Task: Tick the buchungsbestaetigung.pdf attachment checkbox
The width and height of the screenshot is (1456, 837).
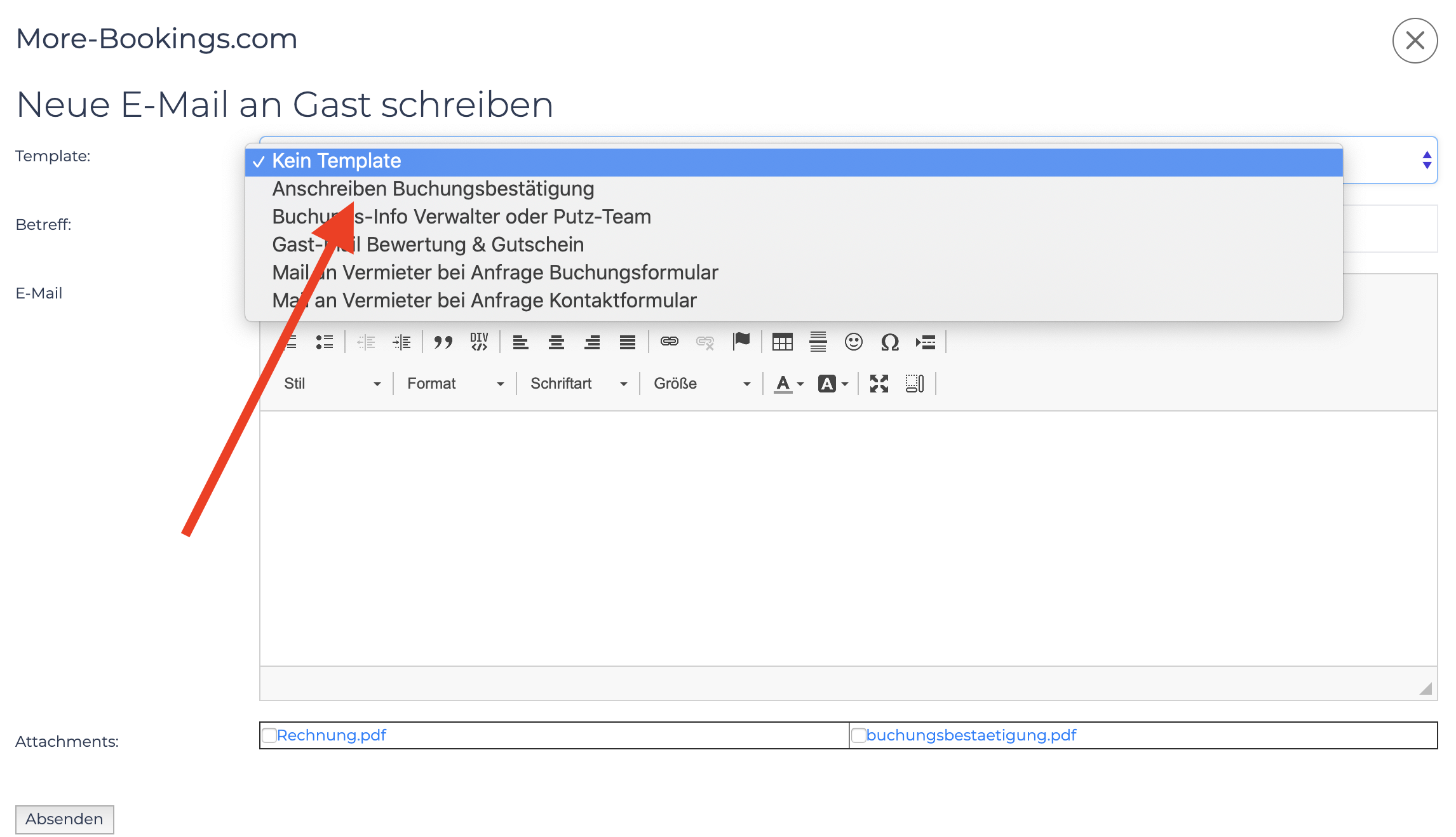Action: click(859, 735)
